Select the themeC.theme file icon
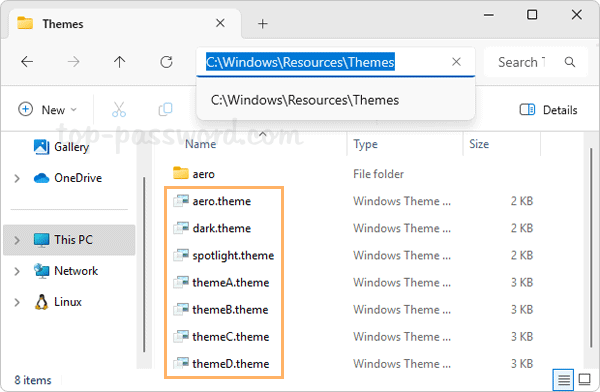The image size is (600, 392). tap(181, 336)
